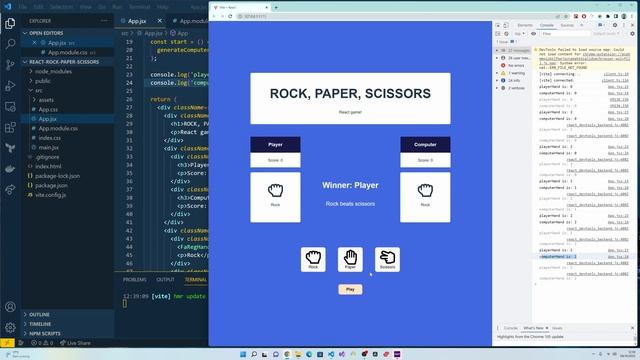Open Explorer more actions ellipsis

pos(104,21)
